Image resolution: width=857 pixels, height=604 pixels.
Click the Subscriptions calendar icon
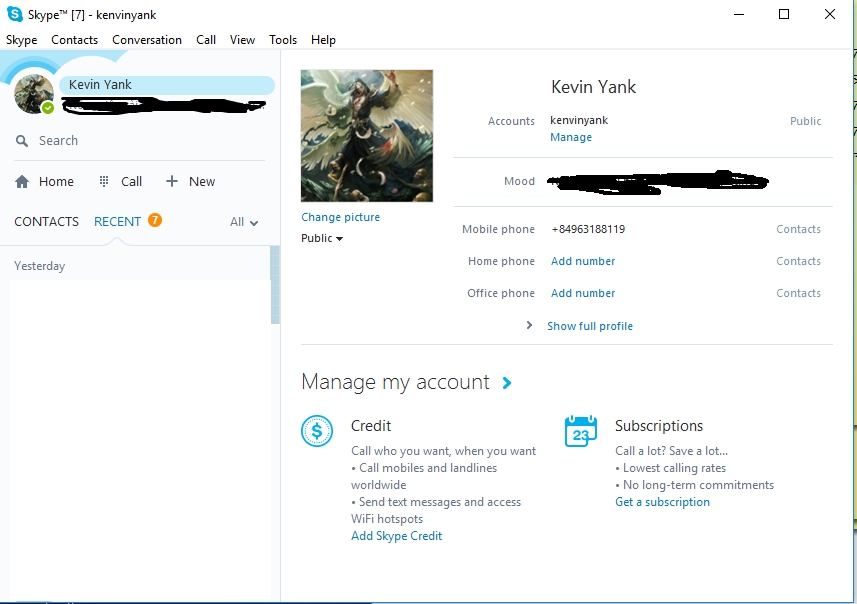[x=580, y=431]
